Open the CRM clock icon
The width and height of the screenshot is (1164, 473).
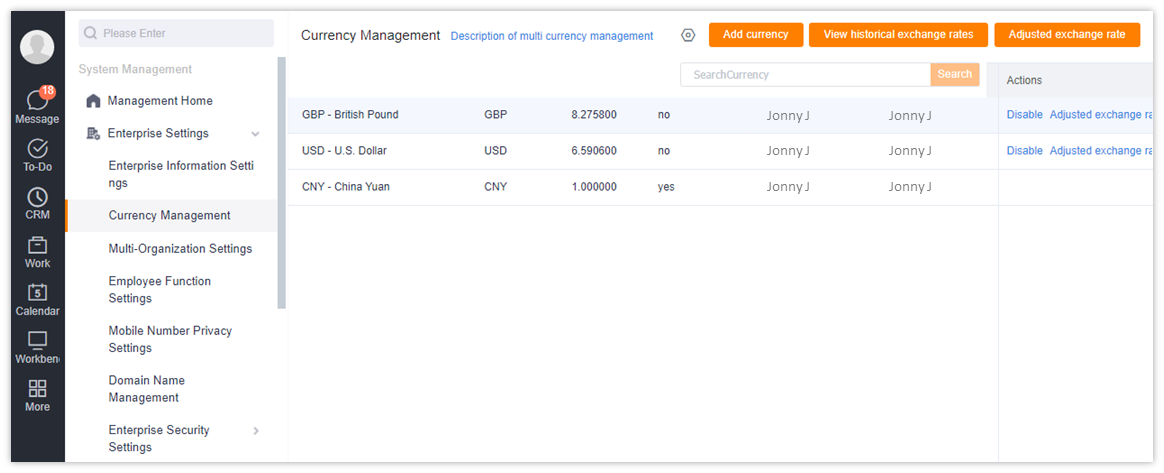pos(37,198)
